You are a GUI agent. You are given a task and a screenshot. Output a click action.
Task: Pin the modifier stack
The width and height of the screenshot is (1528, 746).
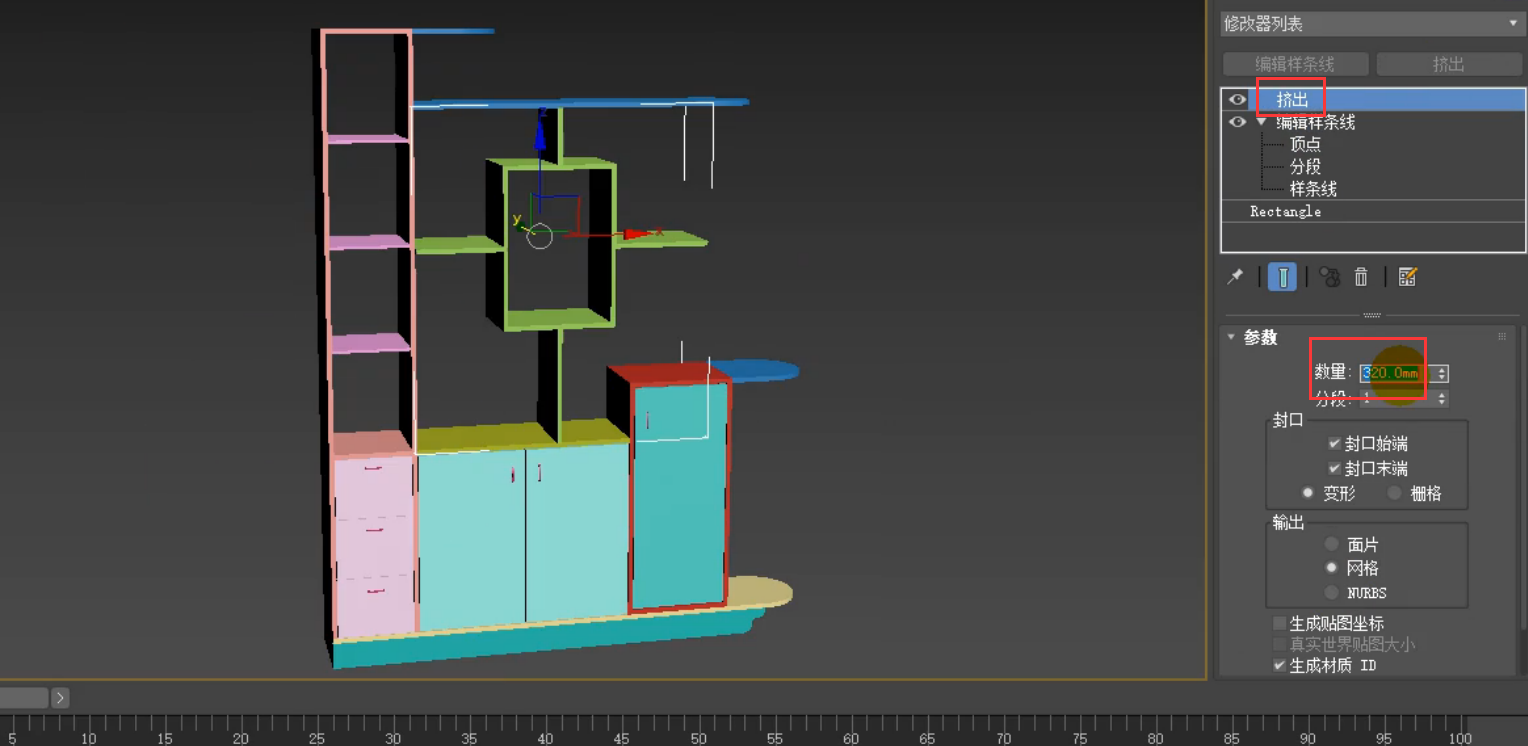coord(1235,276)
